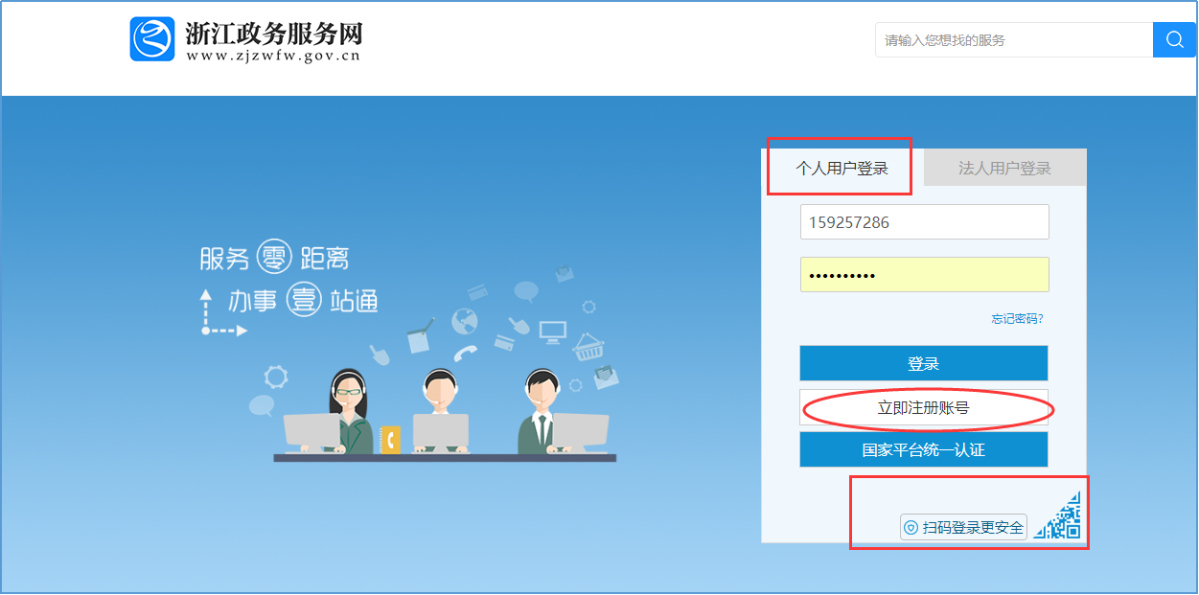Screen dimensions: 1199x595
Task: Click the magnifier search button
Action: click(x=1174, y=40)
